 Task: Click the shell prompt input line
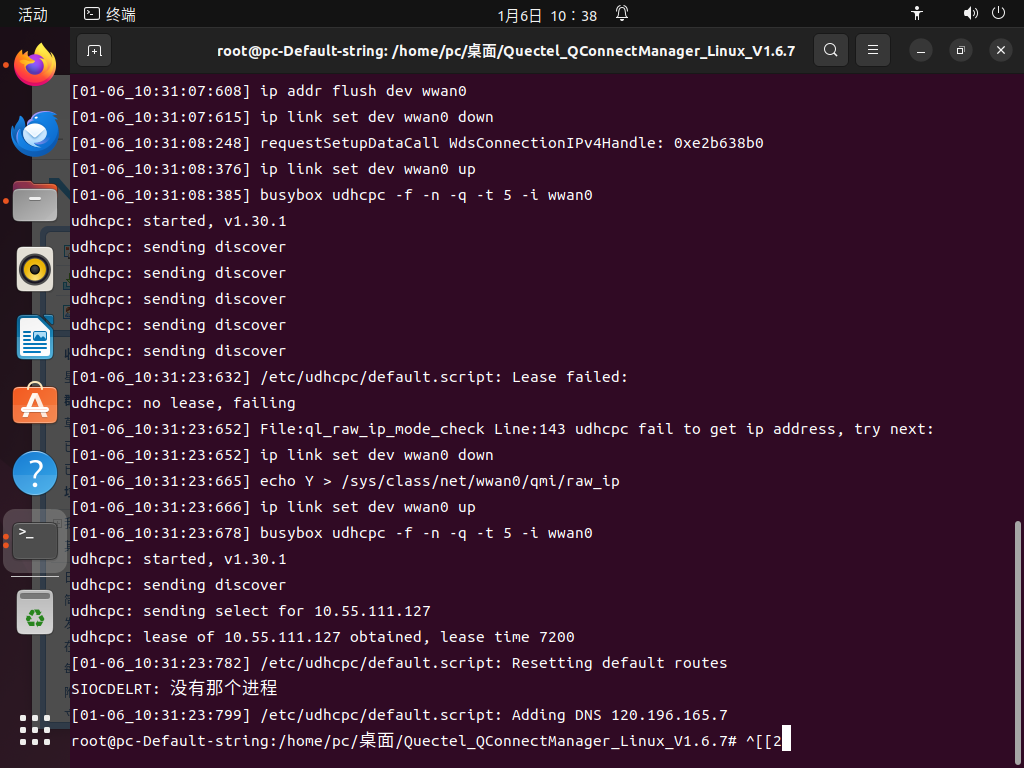point(430,741)
